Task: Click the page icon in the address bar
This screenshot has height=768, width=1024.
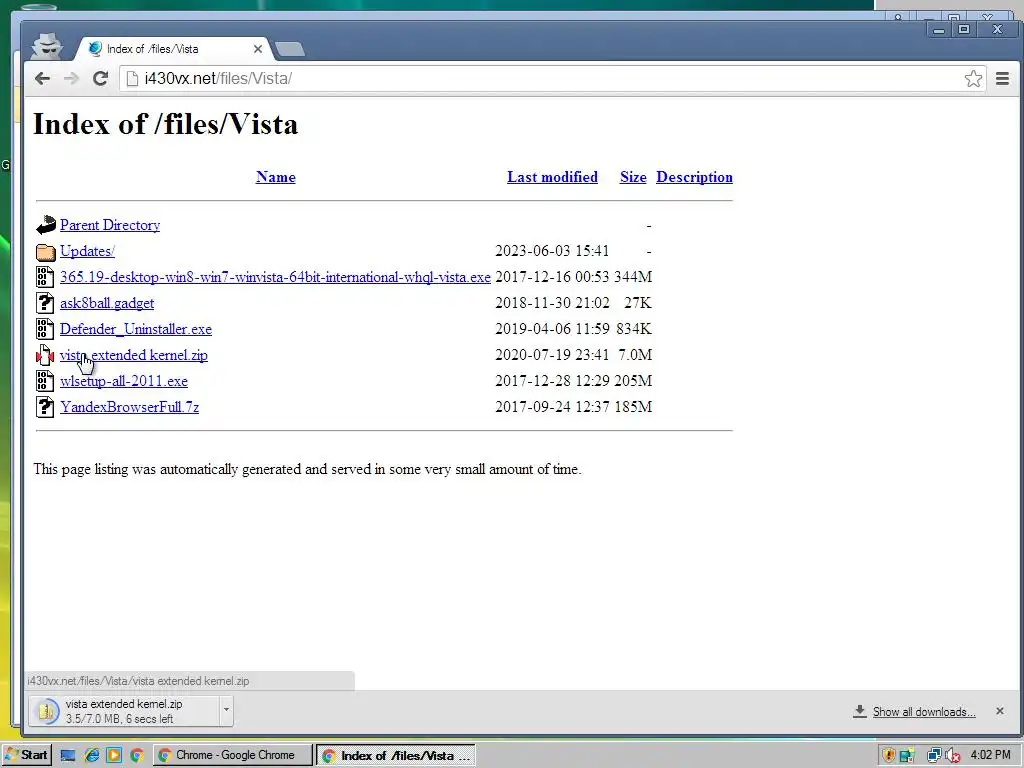Action: point(132,79)
